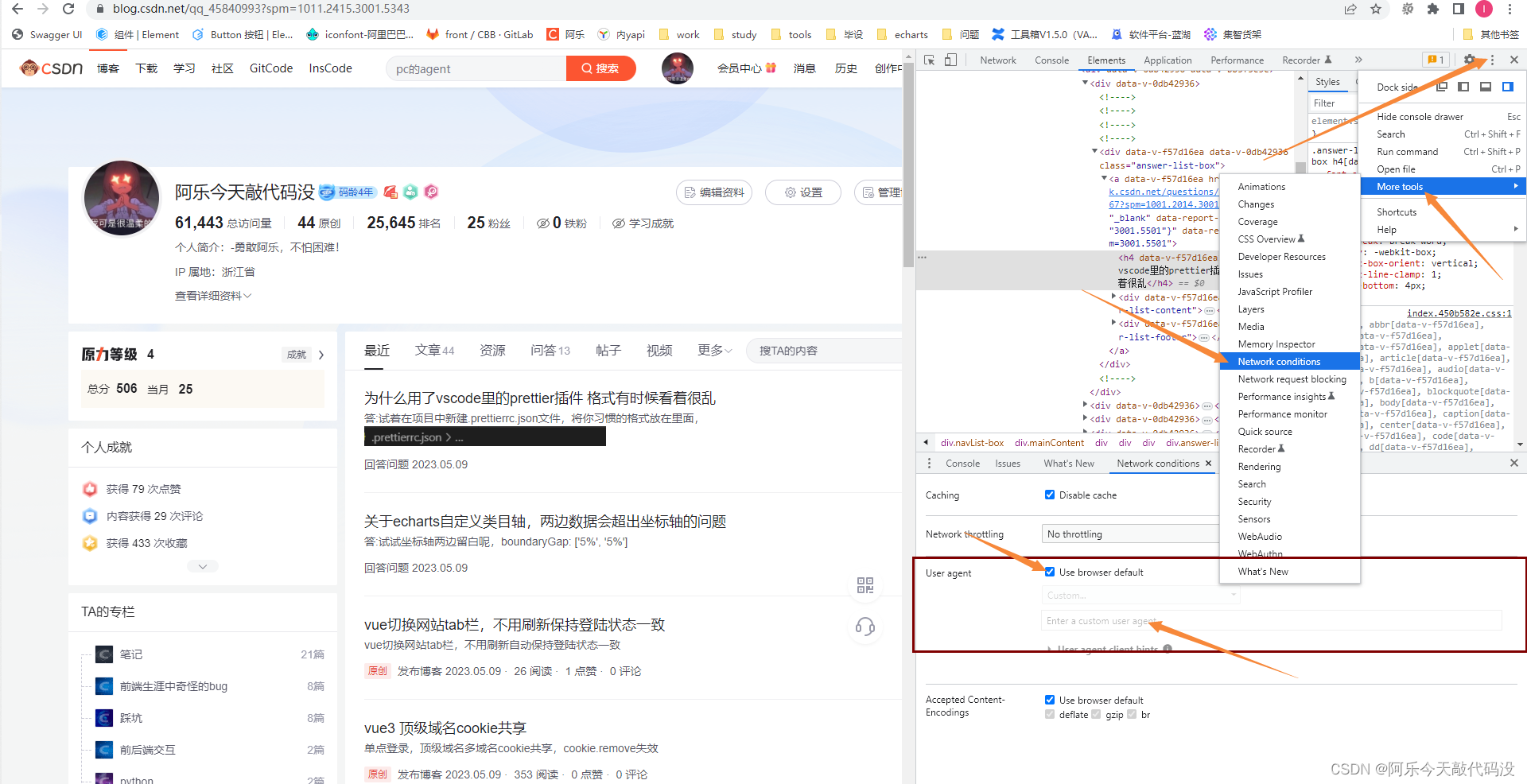Collapse the answer-list-box div node
This screenshot has height=784, width=1527.
point(1095,151)
